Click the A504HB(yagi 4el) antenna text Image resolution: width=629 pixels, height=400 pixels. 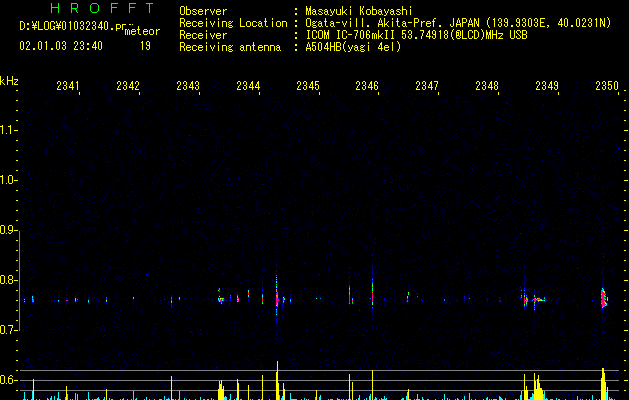pyautogui.click(x=353, y=47)
